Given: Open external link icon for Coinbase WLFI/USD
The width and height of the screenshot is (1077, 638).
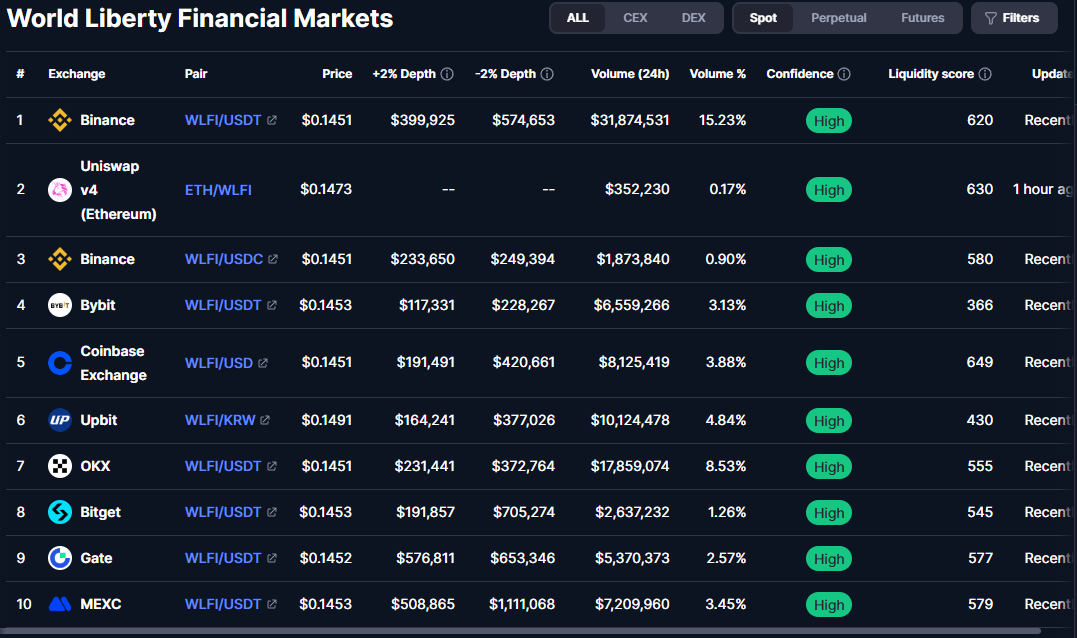Looking at the screenshot, I should tap(263, 363).
